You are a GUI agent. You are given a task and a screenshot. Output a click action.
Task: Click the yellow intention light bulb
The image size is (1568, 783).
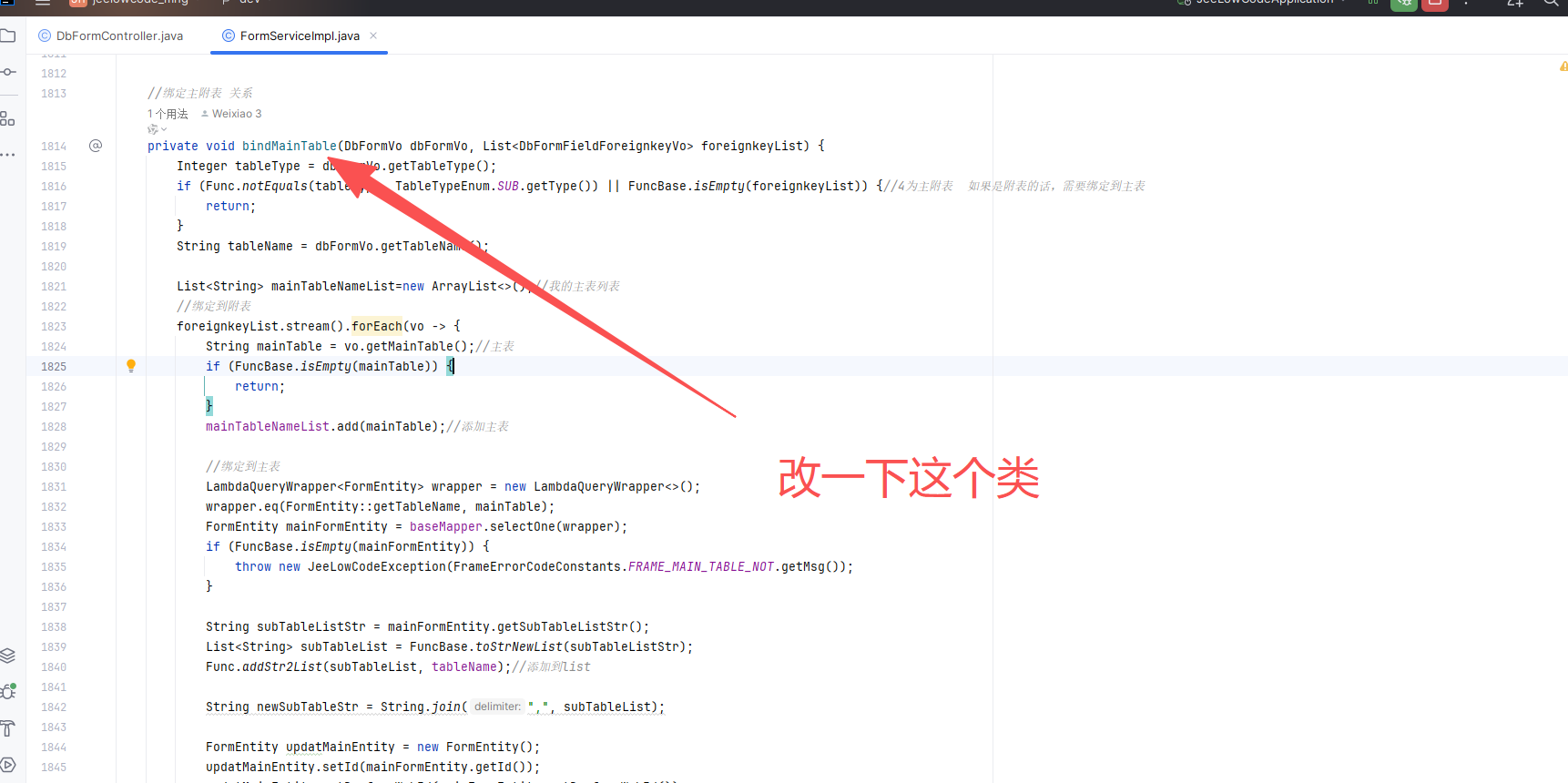coord(131,366)
